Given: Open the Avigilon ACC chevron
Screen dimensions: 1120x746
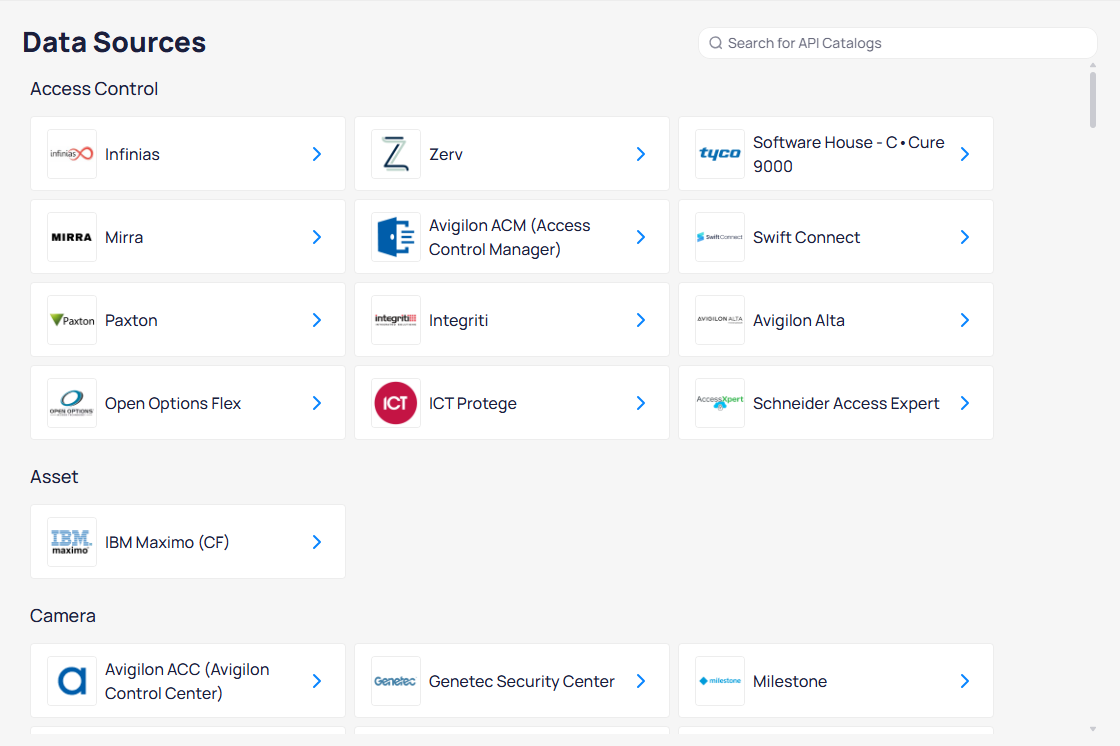Looking at the screenshot, I should [x=317, y=681].
